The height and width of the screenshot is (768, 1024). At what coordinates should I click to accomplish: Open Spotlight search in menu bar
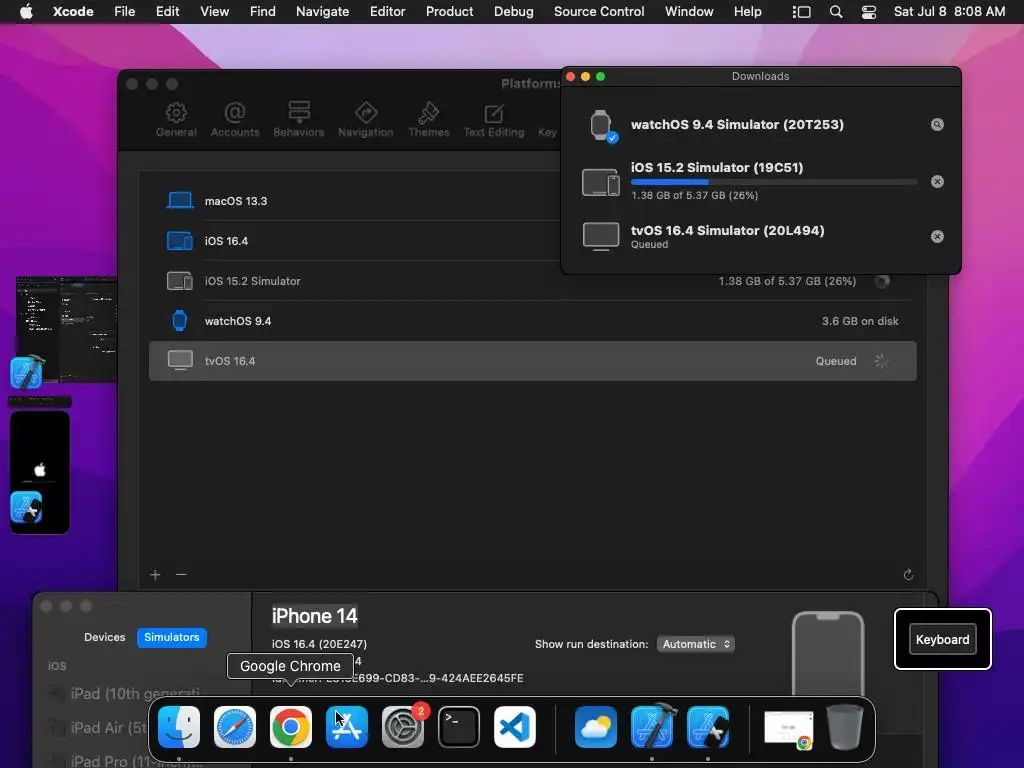(835, 12)
